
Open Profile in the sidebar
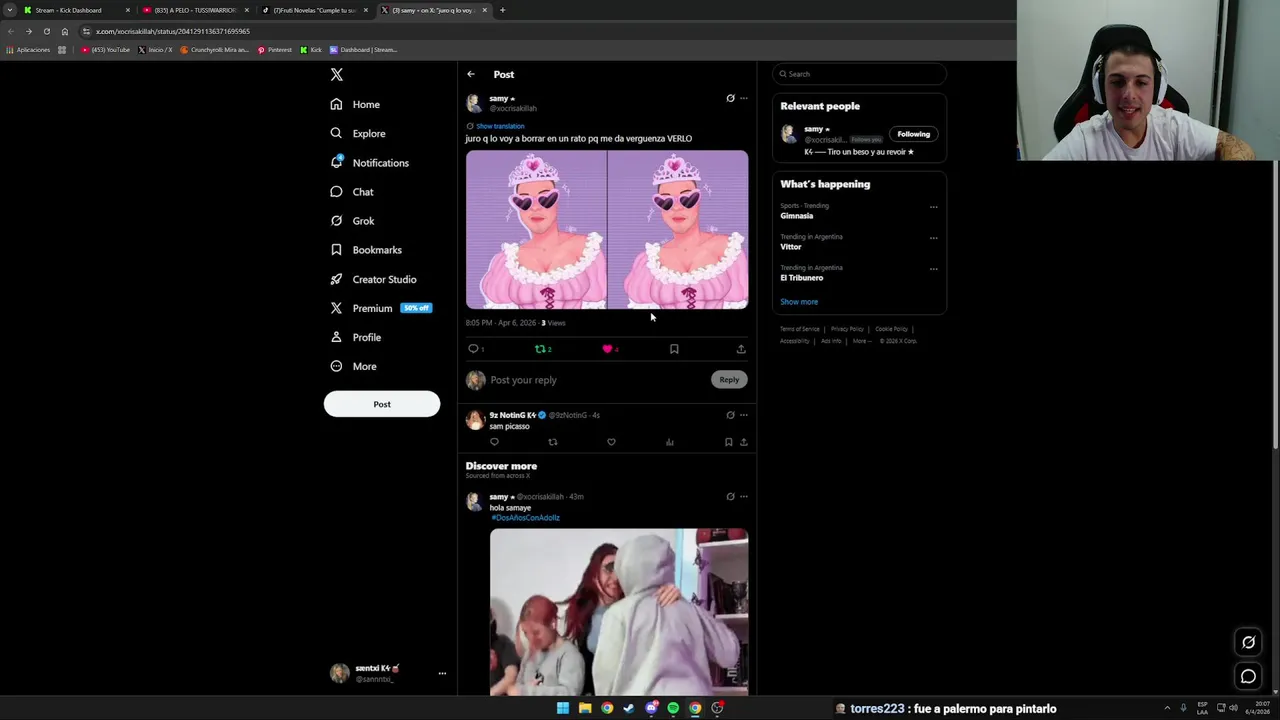[x=356, y=337]
